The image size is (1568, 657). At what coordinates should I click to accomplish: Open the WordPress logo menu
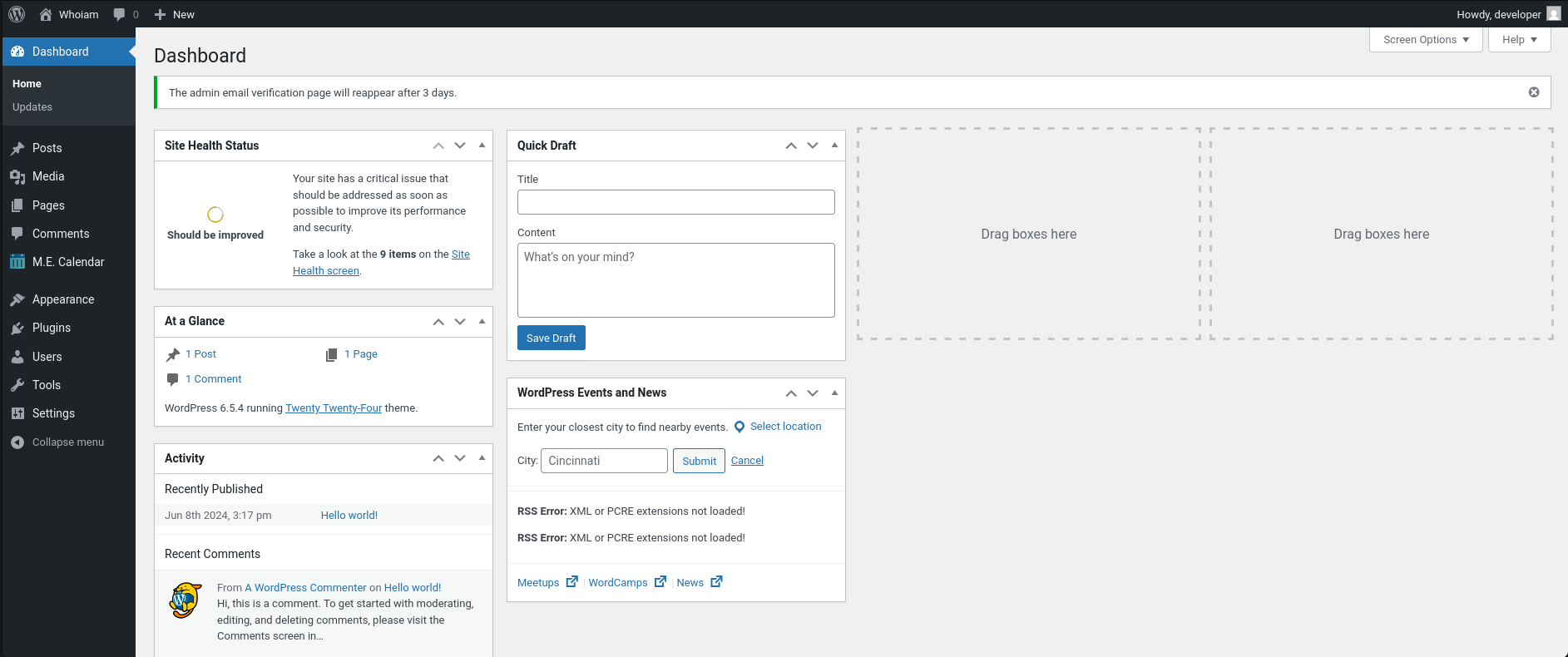pos(17,14)
